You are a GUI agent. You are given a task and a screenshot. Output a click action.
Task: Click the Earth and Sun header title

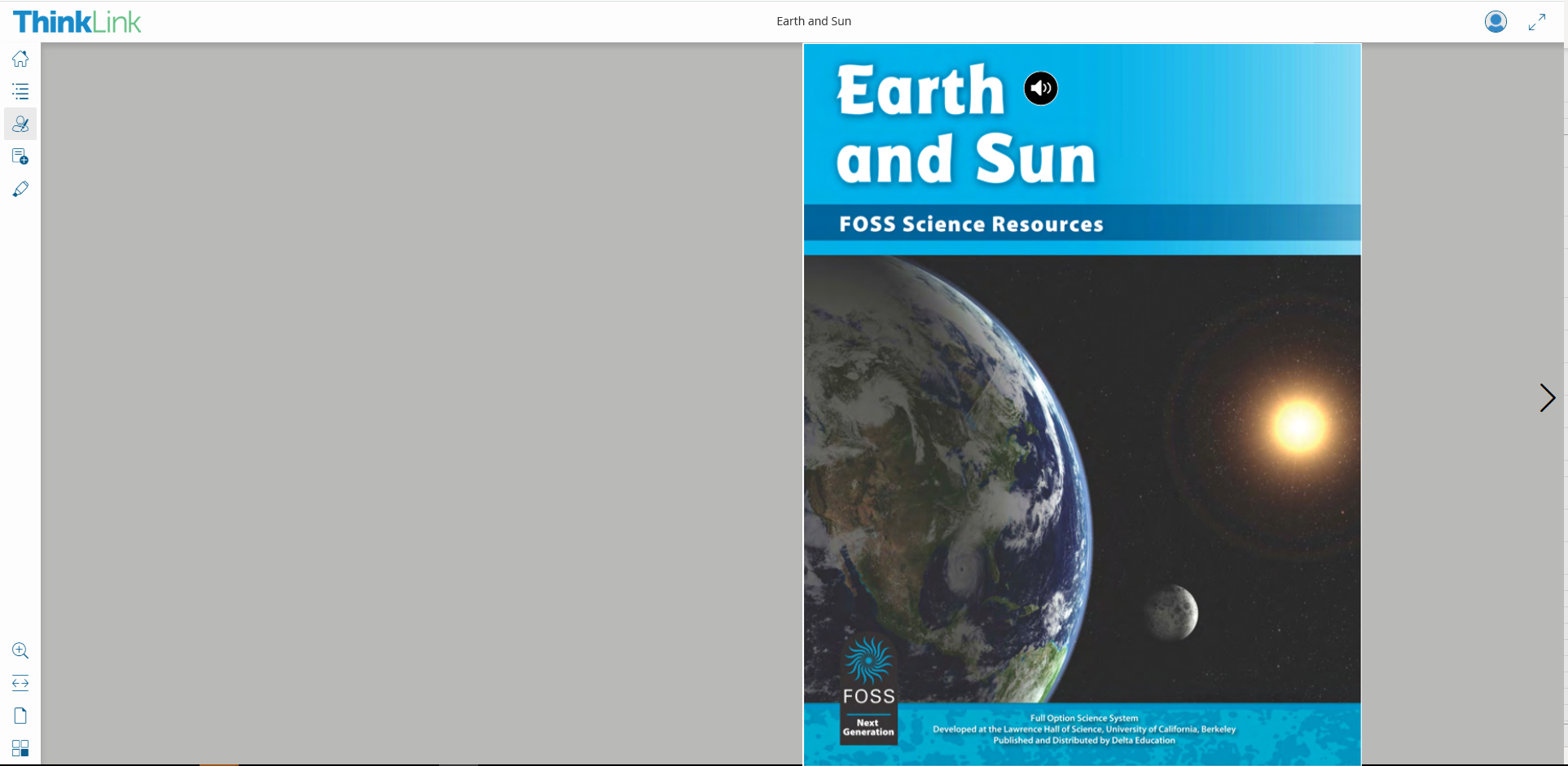coord(813,21)
